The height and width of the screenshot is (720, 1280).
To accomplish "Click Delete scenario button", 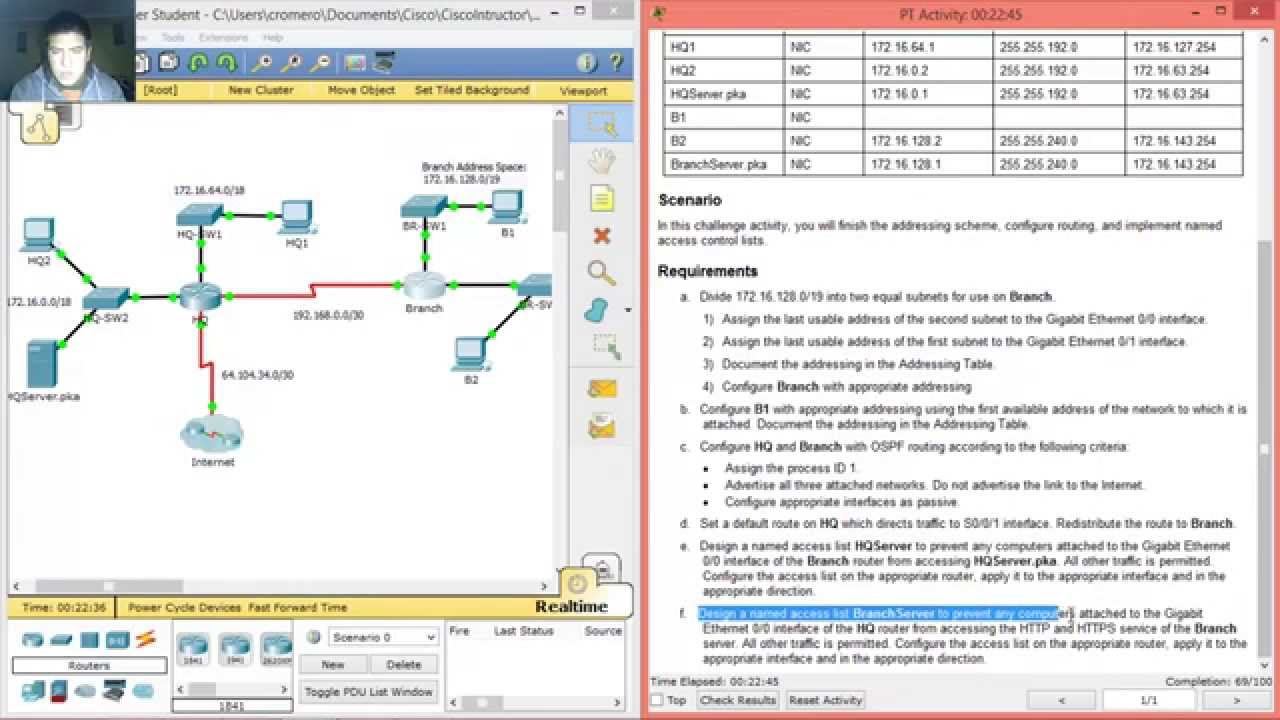I will click(x=404, y=664).
